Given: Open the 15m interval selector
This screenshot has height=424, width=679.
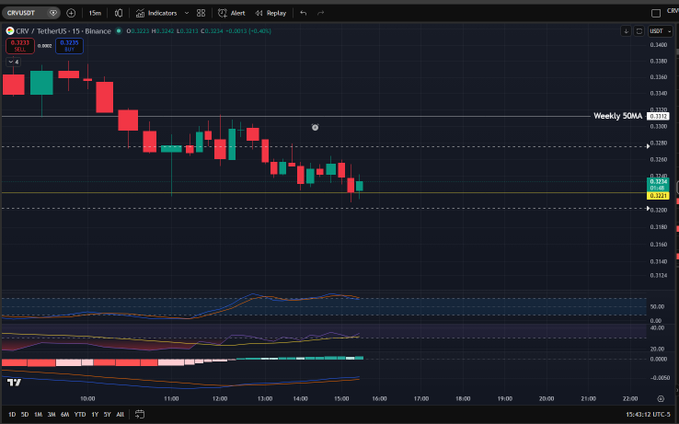Looking at the screenshot, I should (x=95, y=13).
